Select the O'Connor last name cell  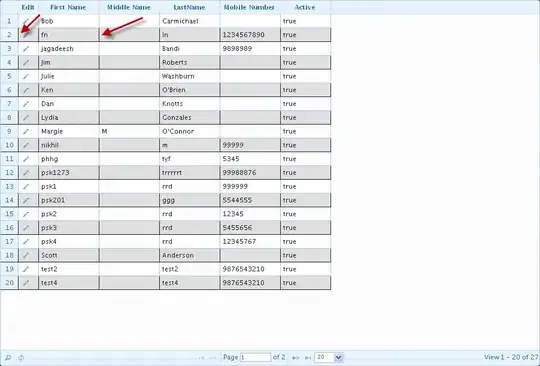coord(189,131)
